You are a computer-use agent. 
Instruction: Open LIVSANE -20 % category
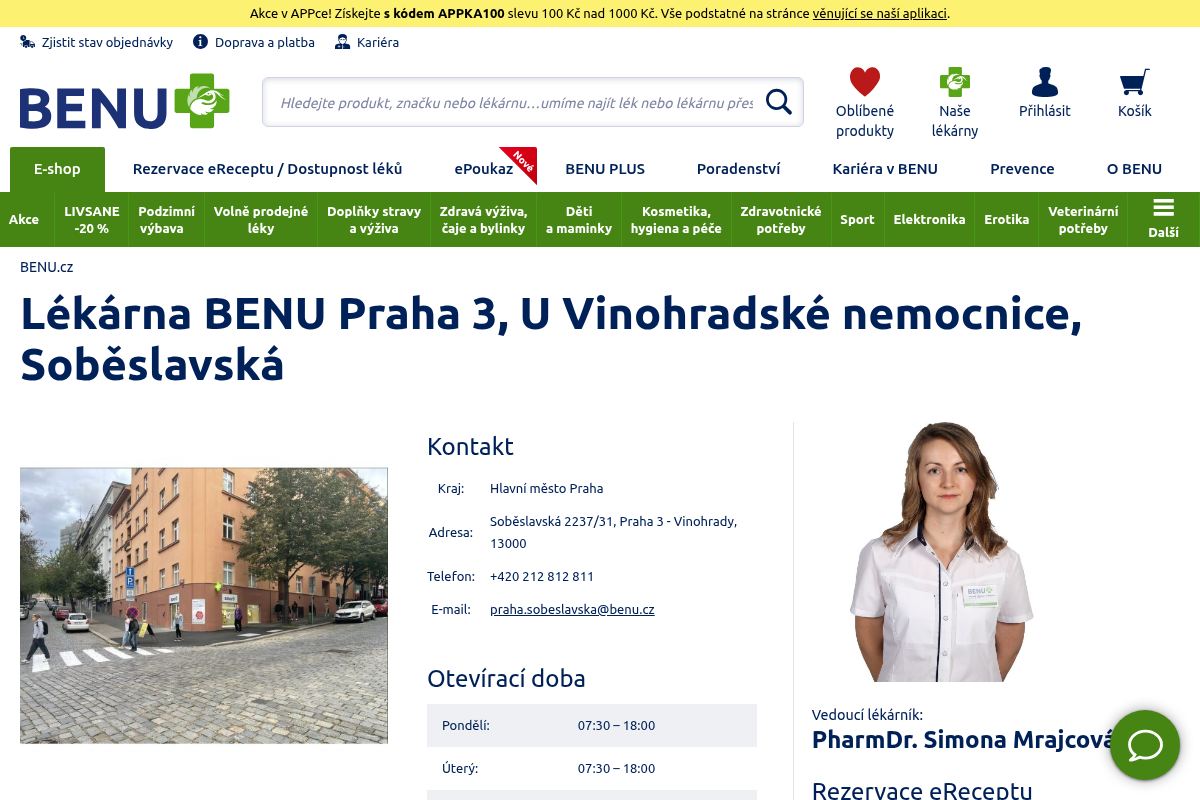tap(92, 219)
